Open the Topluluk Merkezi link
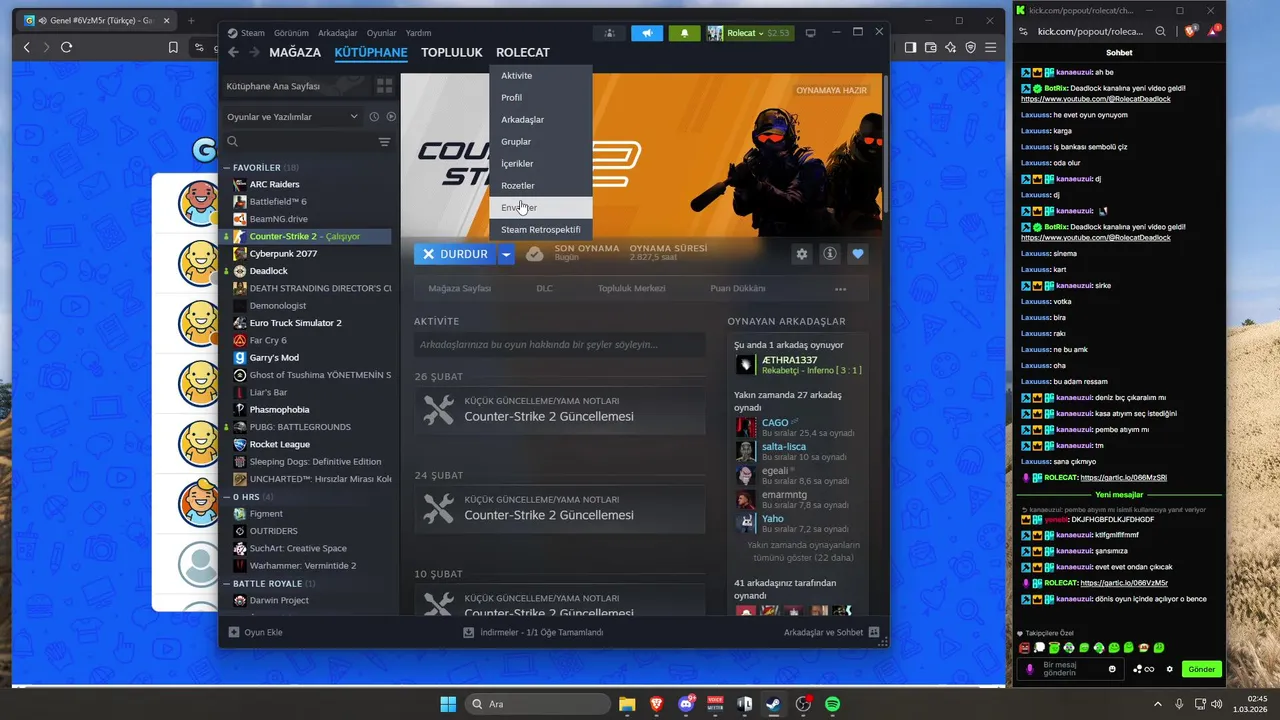The image size is (1280, 720). (x=631, y=289)
